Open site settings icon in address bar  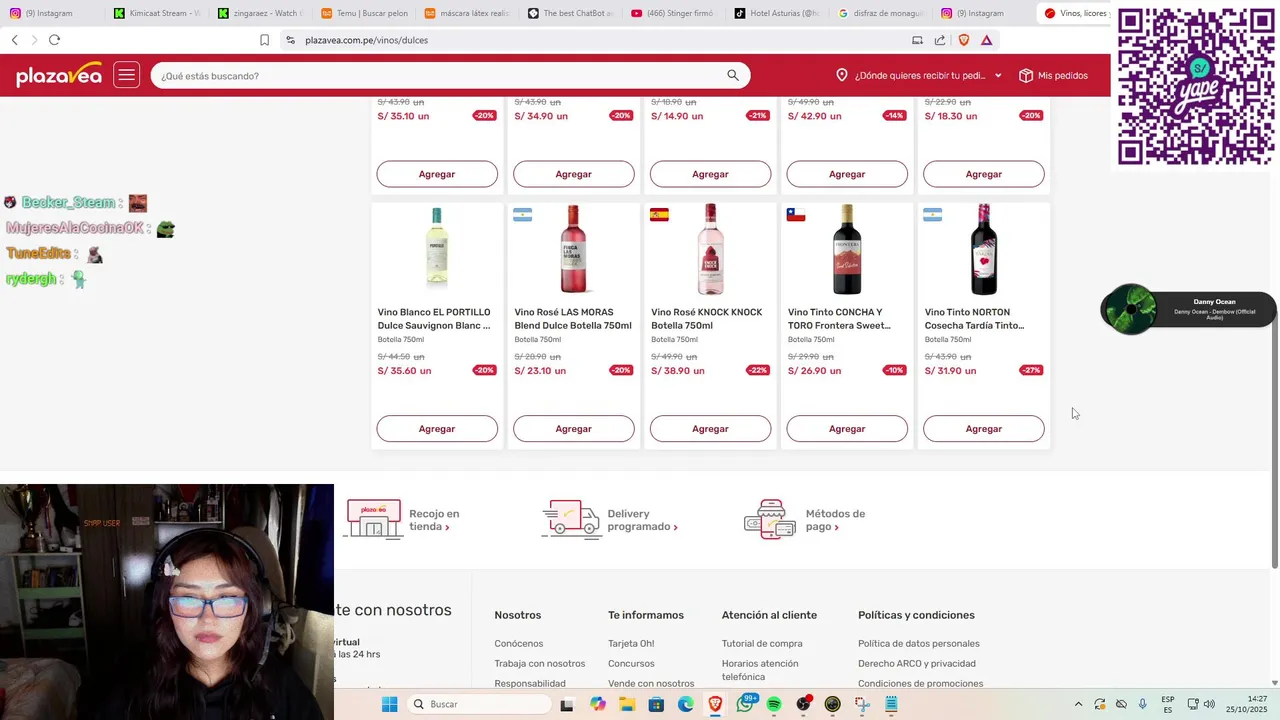point(290,40)
